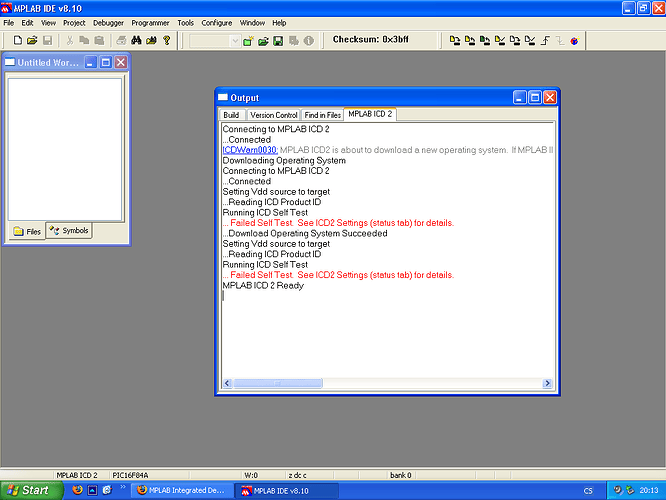
Task: Click the Checksum: 0x3bff display
Action: point(370,40)
